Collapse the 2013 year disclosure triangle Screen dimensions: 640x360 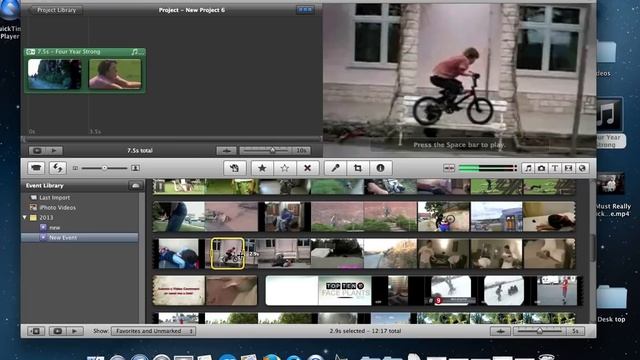click(25, 218)
